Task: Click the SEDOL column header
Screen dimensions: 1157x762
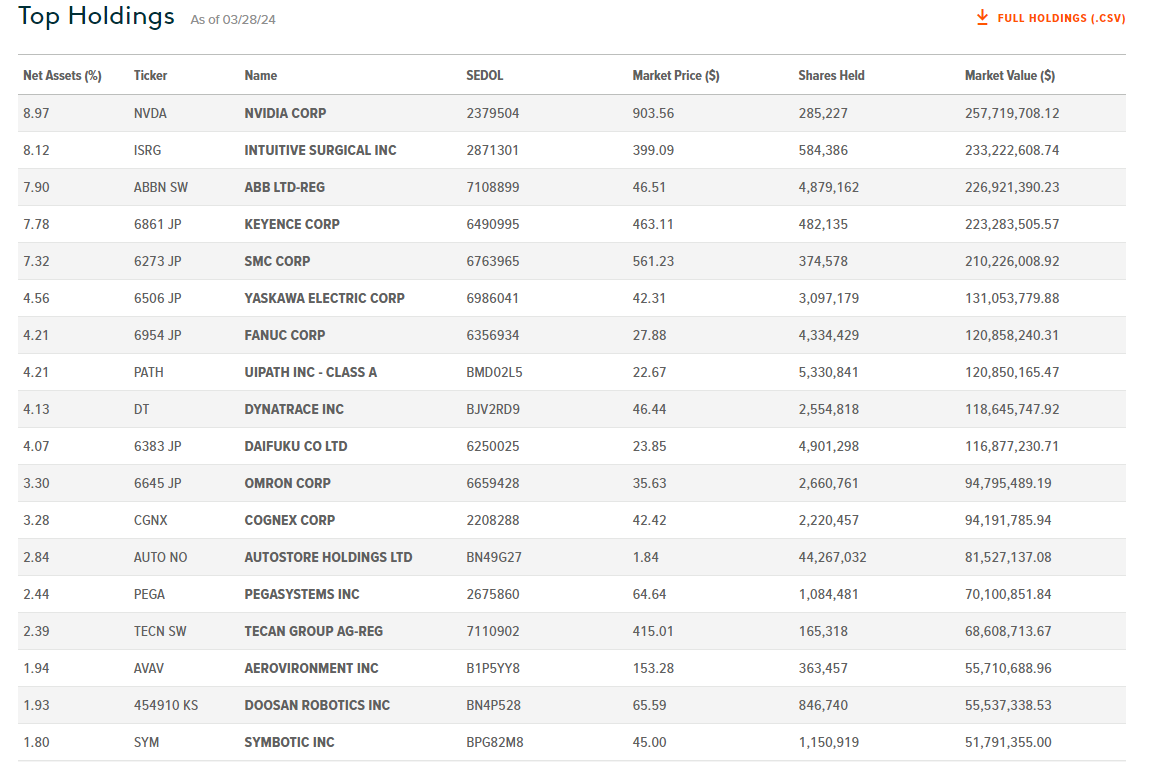Action: click(x=485, y=75)
